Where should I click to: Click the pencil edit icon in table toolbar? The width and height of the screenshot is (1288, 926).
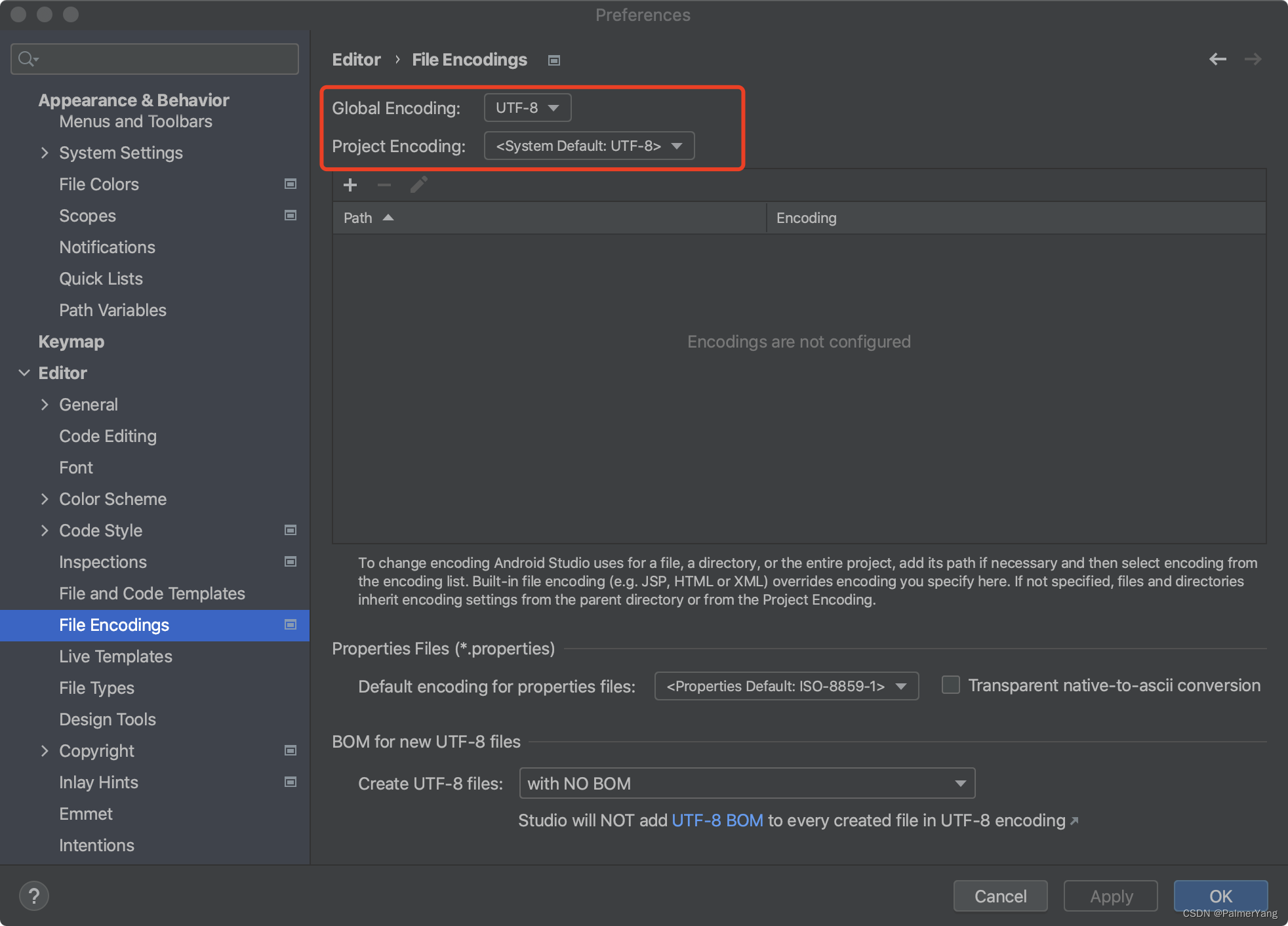point(418,185)
